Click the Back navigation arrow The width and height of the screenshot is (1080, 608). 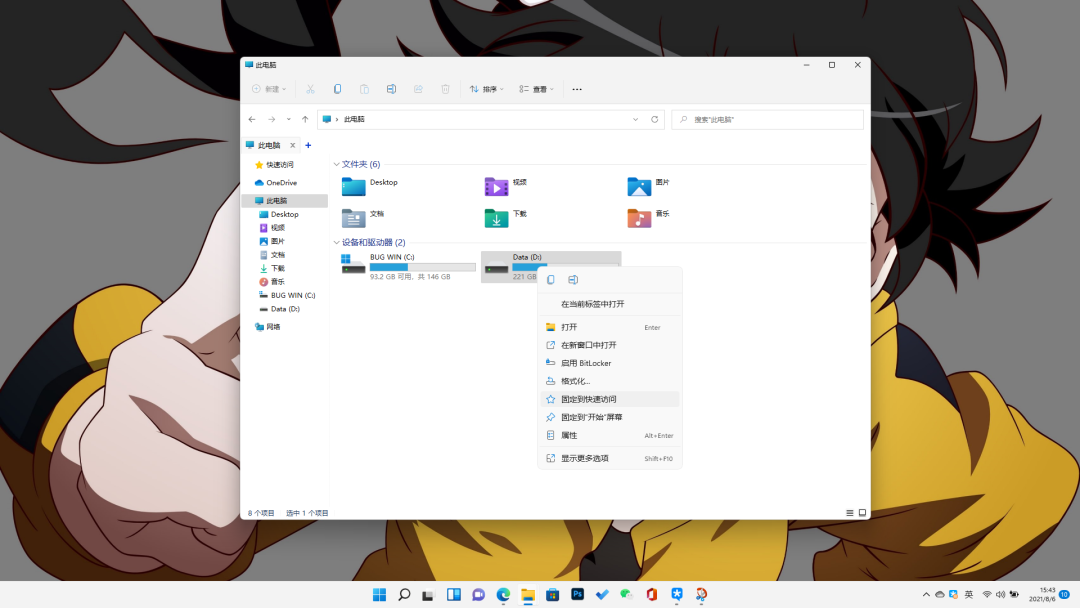[x=252, y=119]
